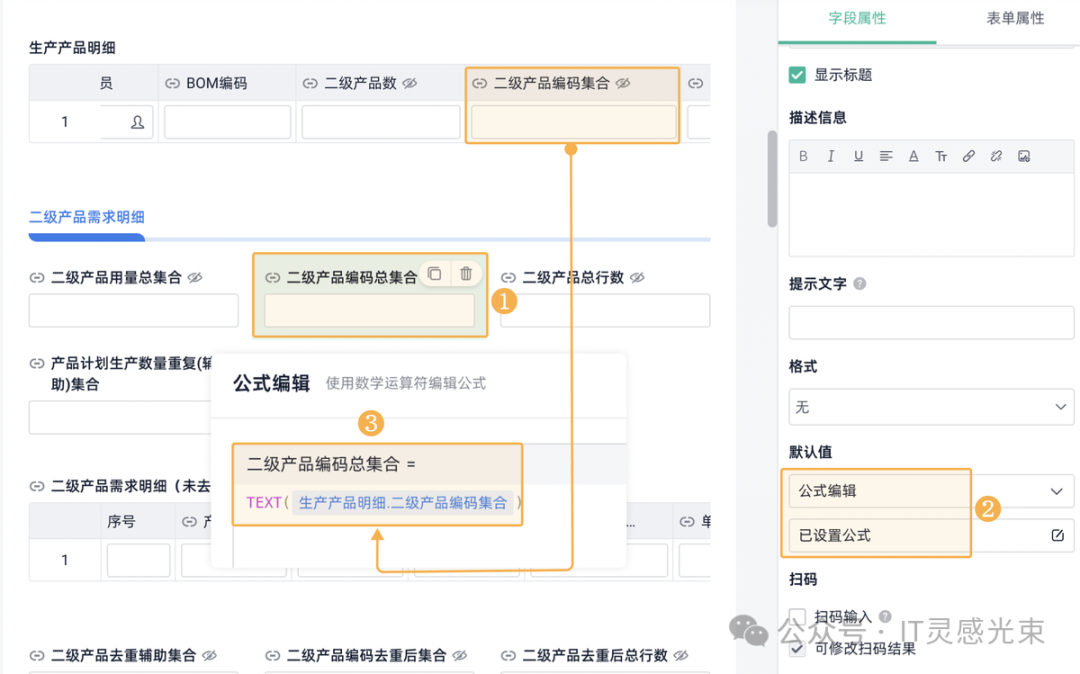The height and width of the screenshot is (674, 1080).
Task: Toggle bold in description toolbar
Action: [x=804, y=157]
